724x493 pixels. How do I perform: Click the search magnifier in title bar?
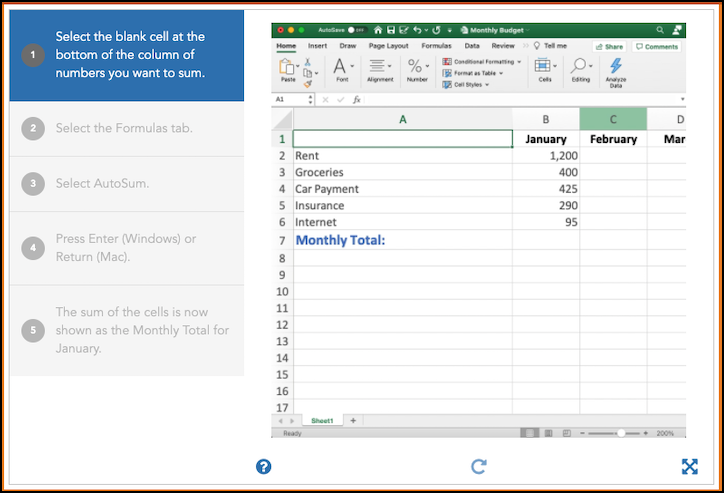[x=660, y=30]
